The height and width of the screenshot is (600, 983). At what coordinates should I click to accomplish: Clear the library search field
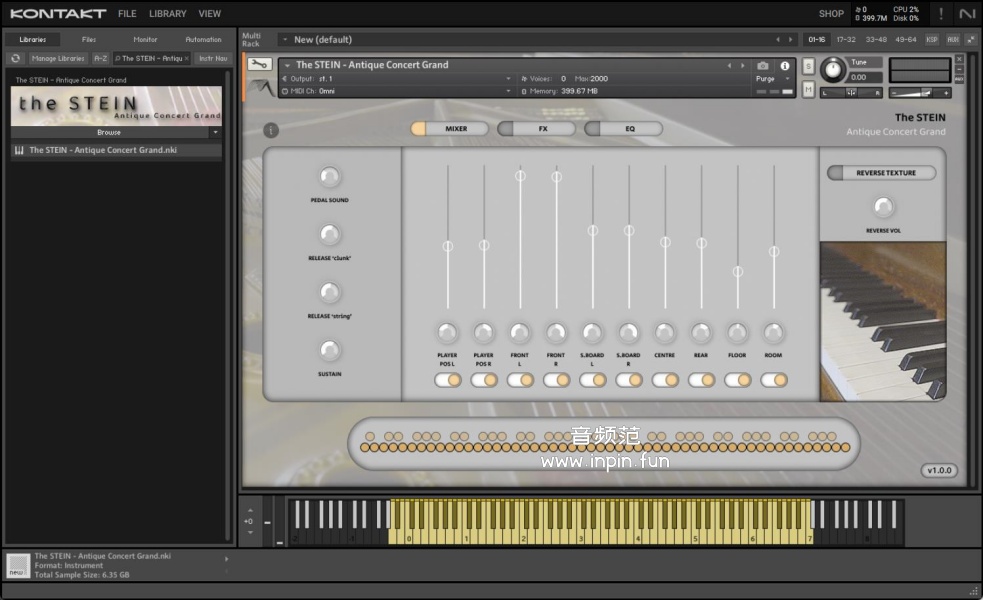[x=186, y=59]
